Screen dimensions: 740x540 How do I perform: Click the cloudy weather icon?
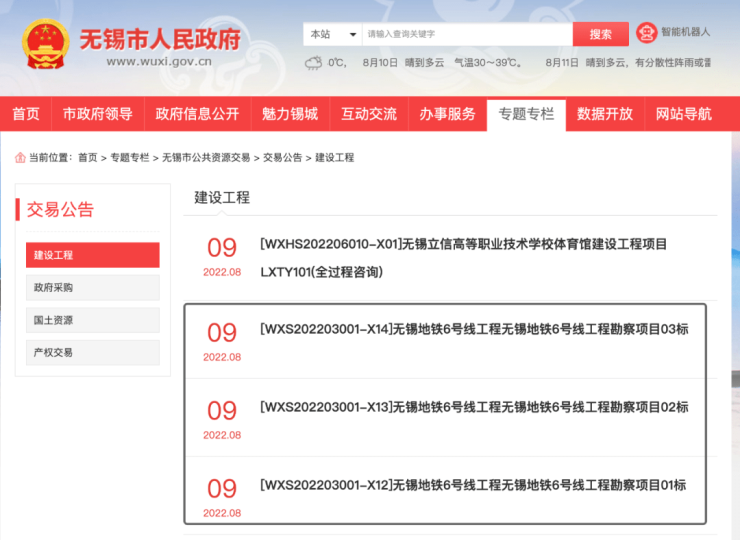(x=314, y=63)
